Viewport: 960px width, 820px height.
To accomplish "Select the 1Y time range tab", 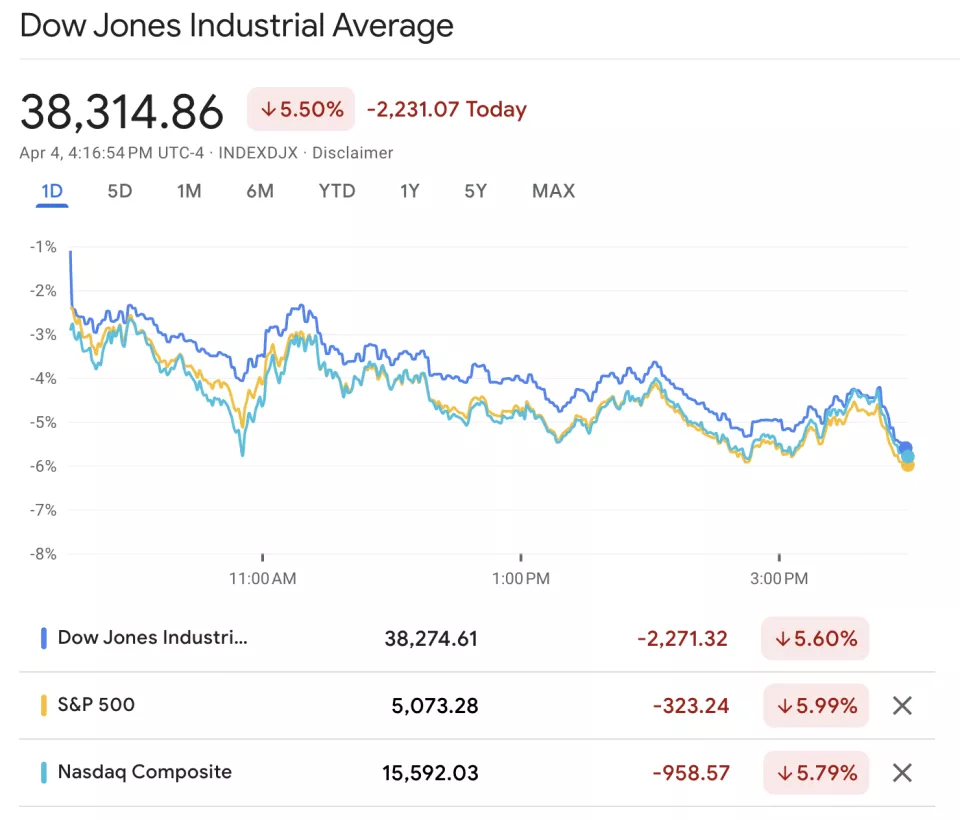I will 409,191.
